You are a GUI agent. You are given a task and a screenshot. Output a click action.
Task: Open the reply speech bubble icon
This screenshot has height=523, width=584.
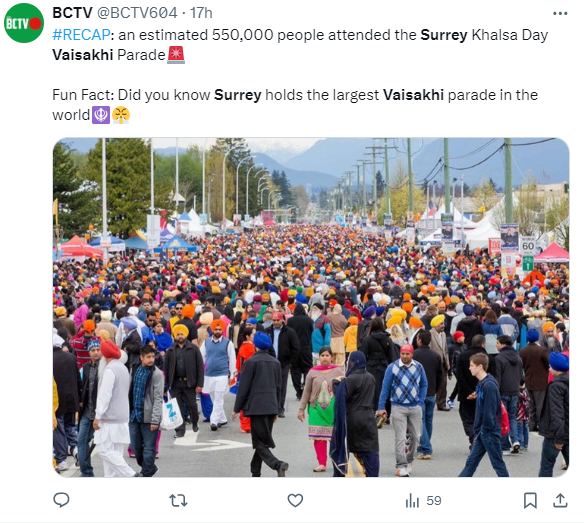point(61,500)
